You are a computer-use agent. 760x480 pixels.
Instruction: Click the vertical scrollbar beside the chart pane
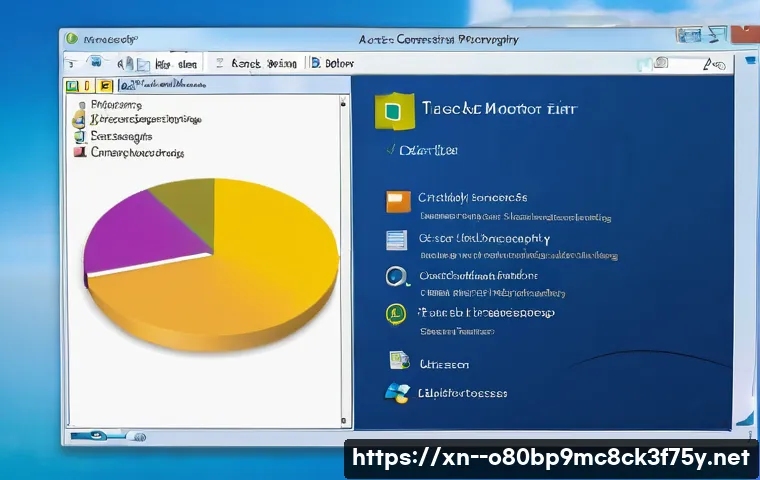pos(345,260)
